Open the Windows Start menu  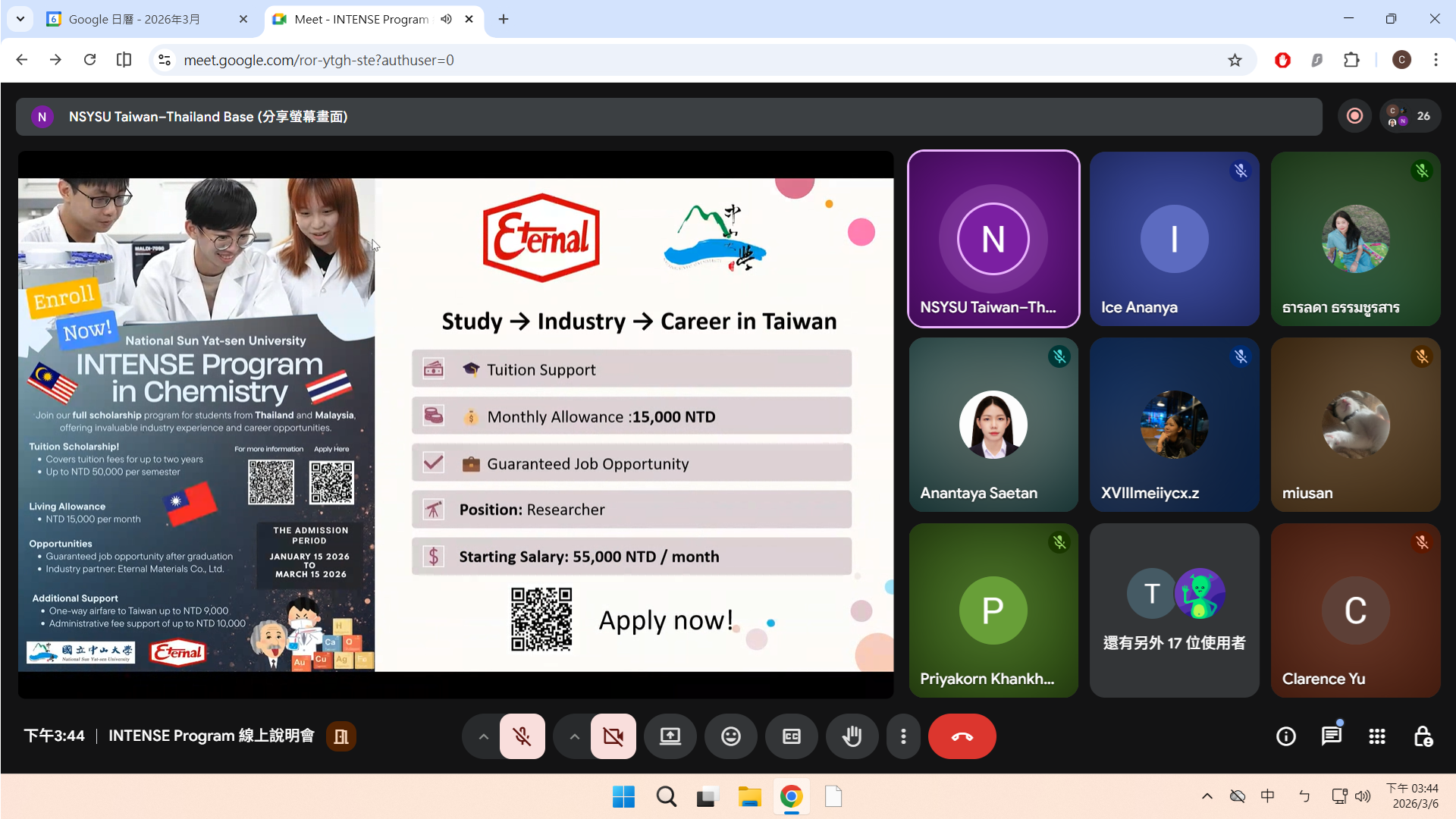(x=623, y=797)
